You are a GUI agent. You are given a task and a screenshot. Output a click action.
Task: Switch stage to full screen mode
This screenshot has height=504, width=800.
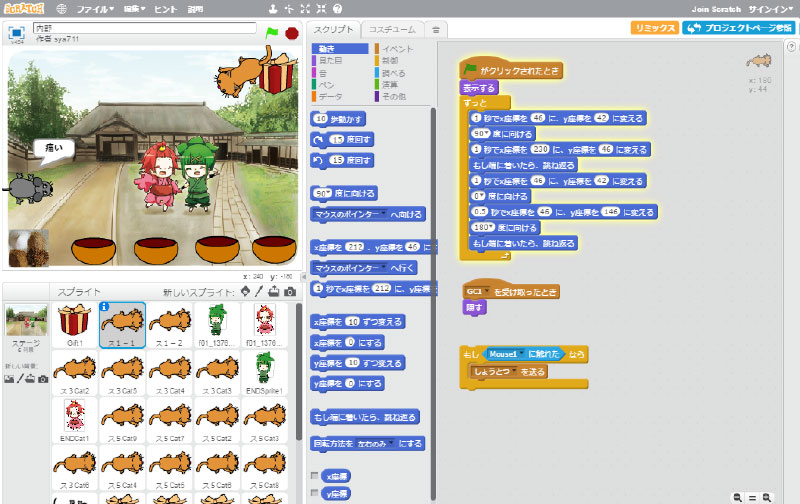[x=16, y=33]
